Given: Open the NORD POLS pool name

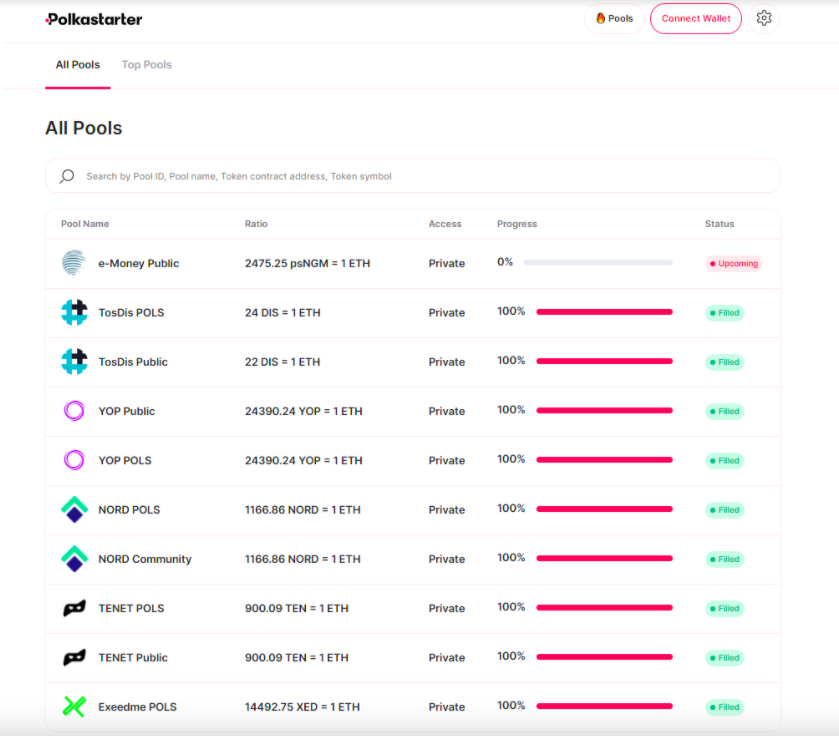Looking at the screenshot, I should [x=129, y=510].
